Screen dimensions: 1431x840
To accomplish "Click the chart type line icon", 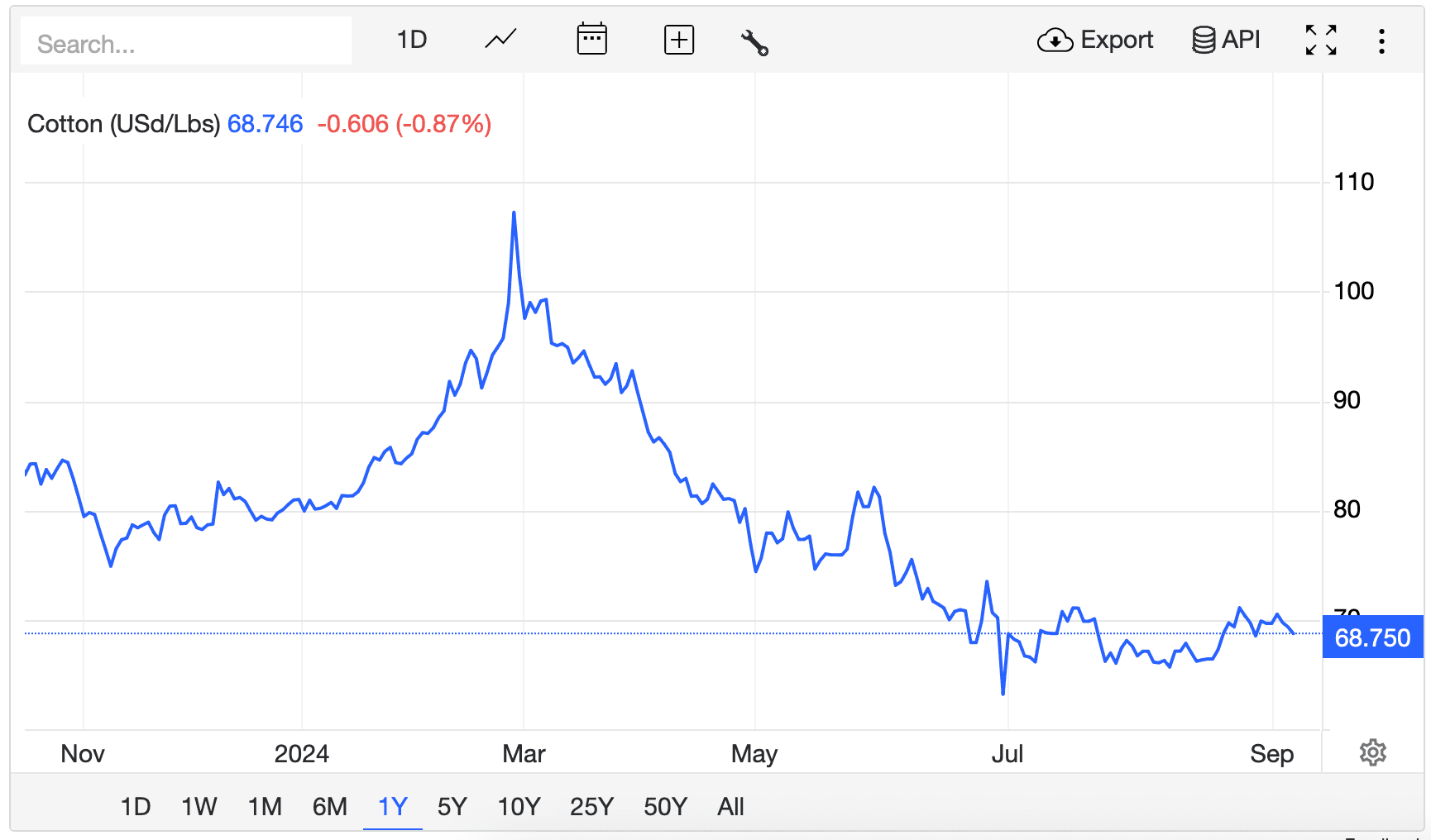I will click(x=500, y=40).
